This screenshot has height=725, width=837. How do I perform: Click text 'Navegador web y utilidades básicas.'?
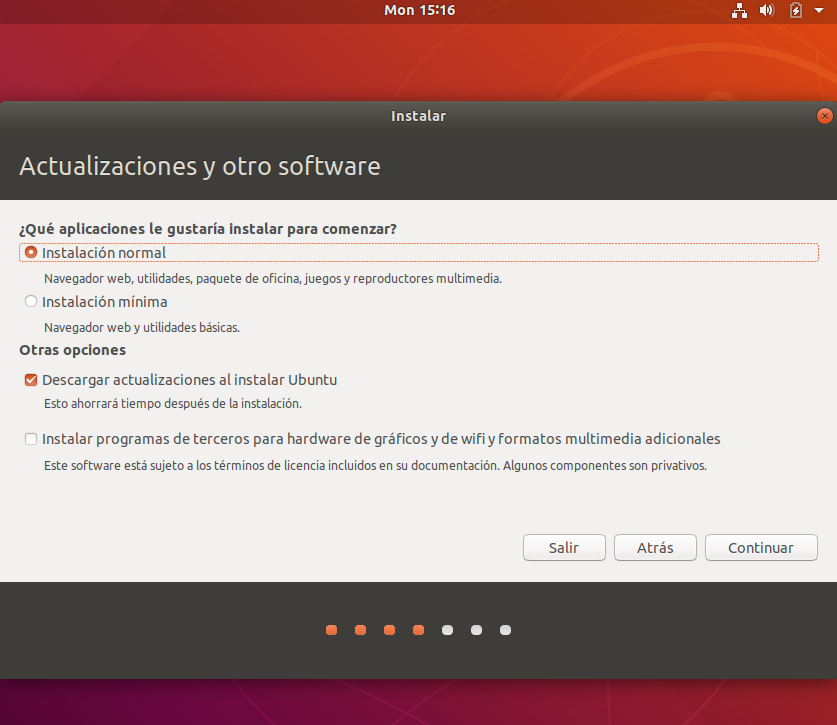click(142, 327)
